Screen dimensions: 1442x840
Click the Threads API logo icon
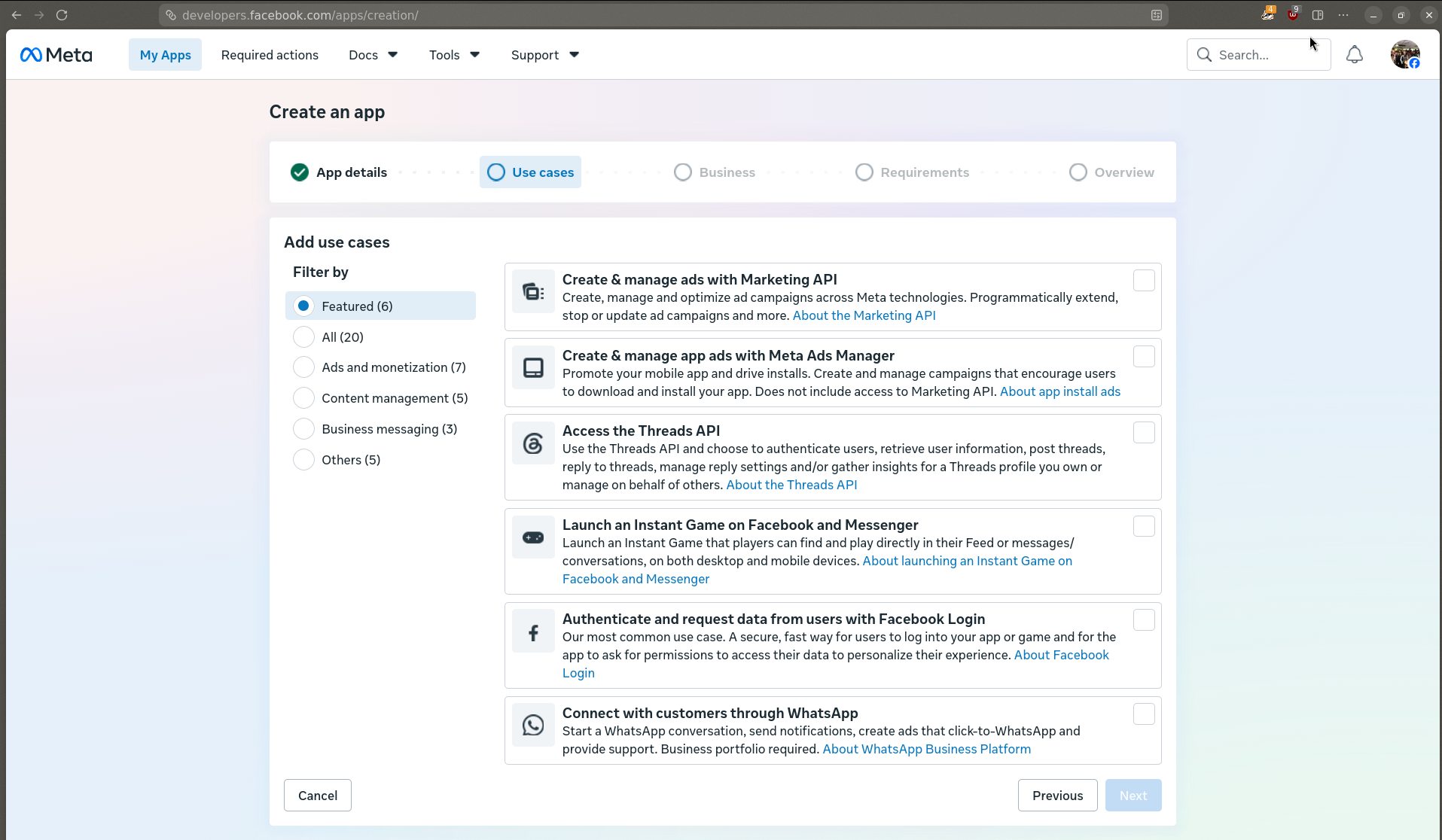click(x=533, y=443)
